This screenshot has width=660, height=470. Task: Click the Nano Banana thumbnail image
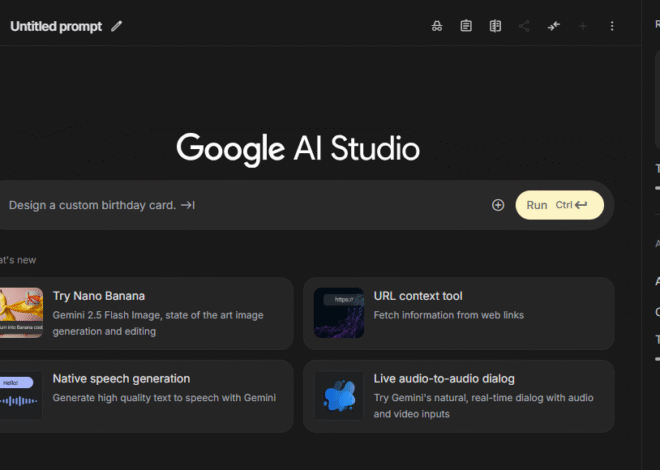20,313
